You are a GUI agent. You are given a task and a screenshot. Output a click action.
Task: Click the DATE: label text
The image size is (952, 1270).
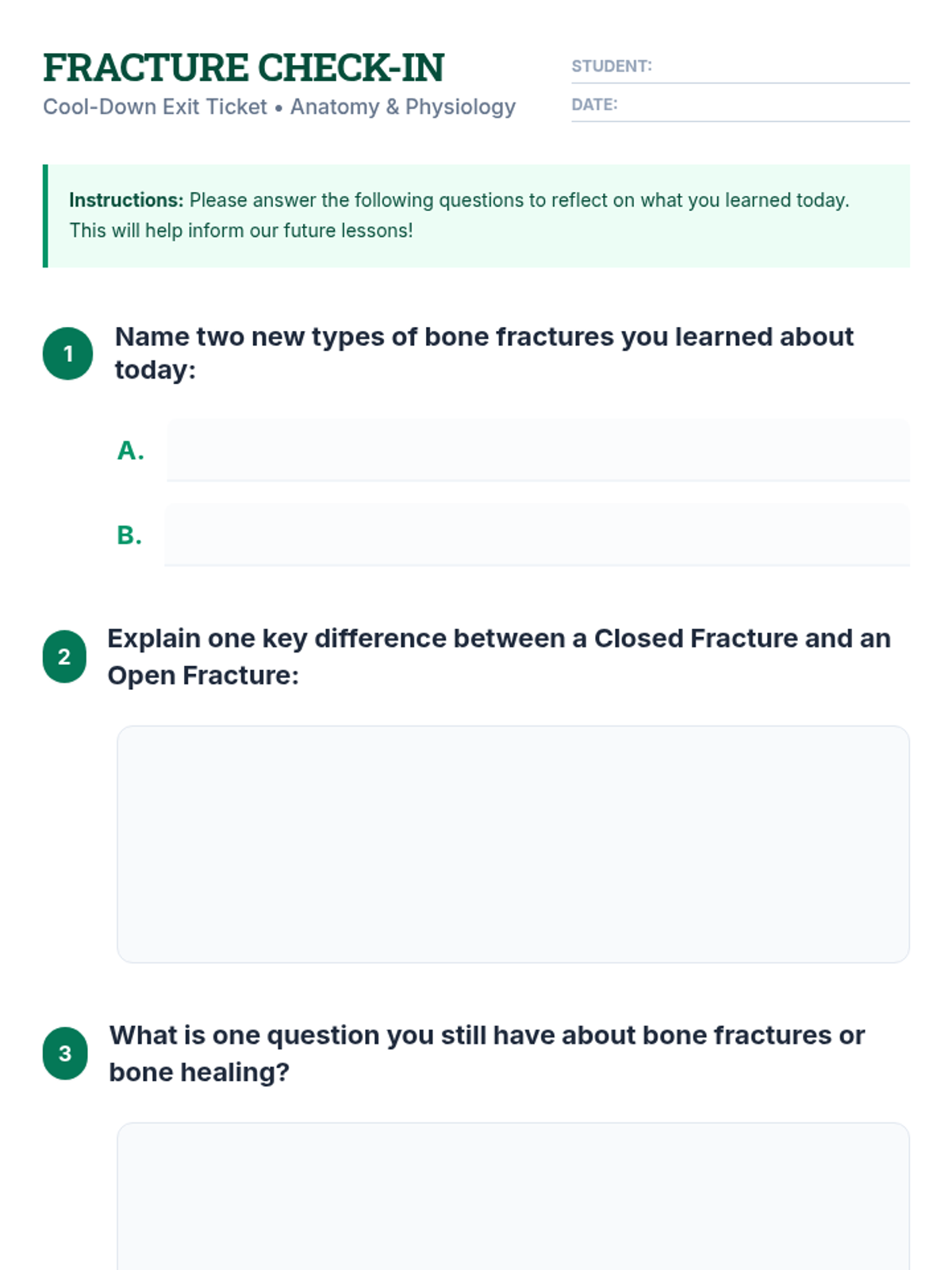(x=594, y=105)
